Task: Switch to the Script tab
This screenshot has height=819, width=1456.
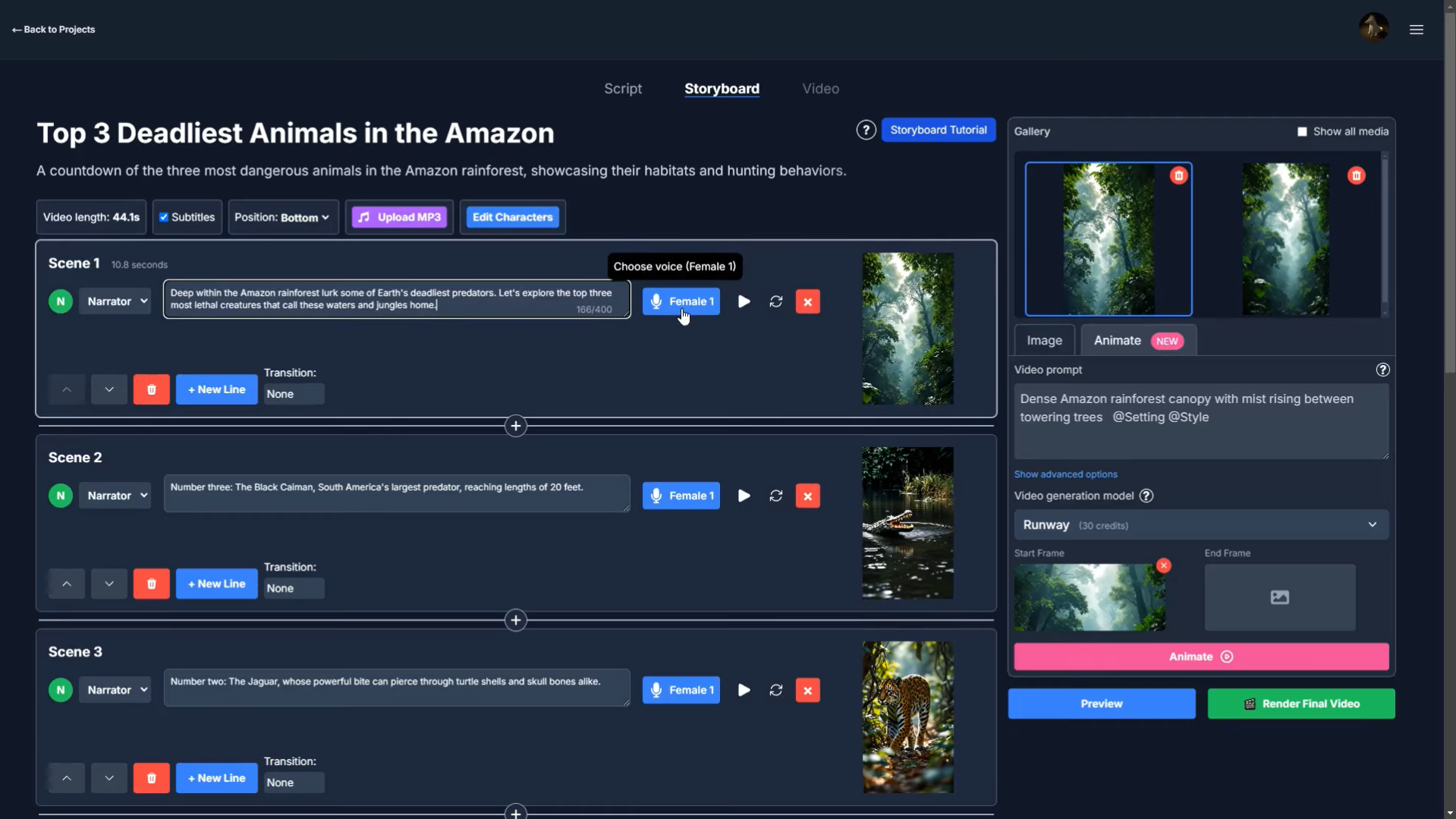Action: coord(622,89)
